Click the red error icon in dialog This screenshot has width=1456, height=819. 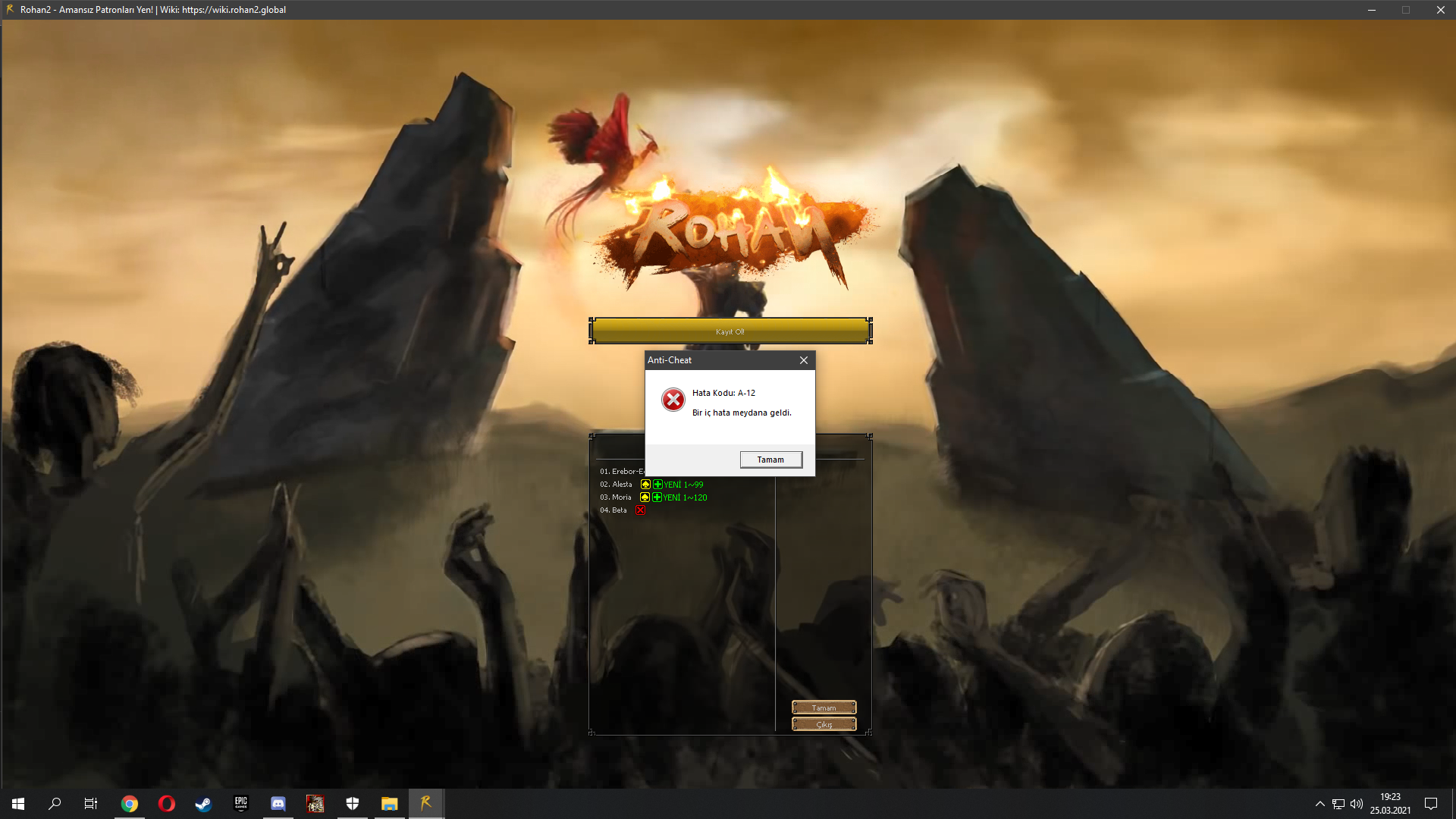673,400
